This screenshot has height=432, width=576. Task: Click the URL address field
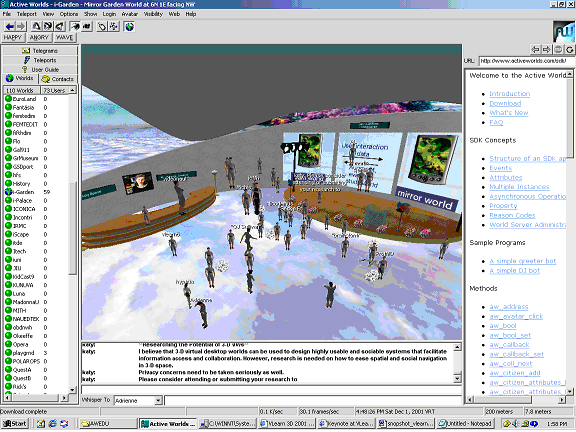[527, 61]
